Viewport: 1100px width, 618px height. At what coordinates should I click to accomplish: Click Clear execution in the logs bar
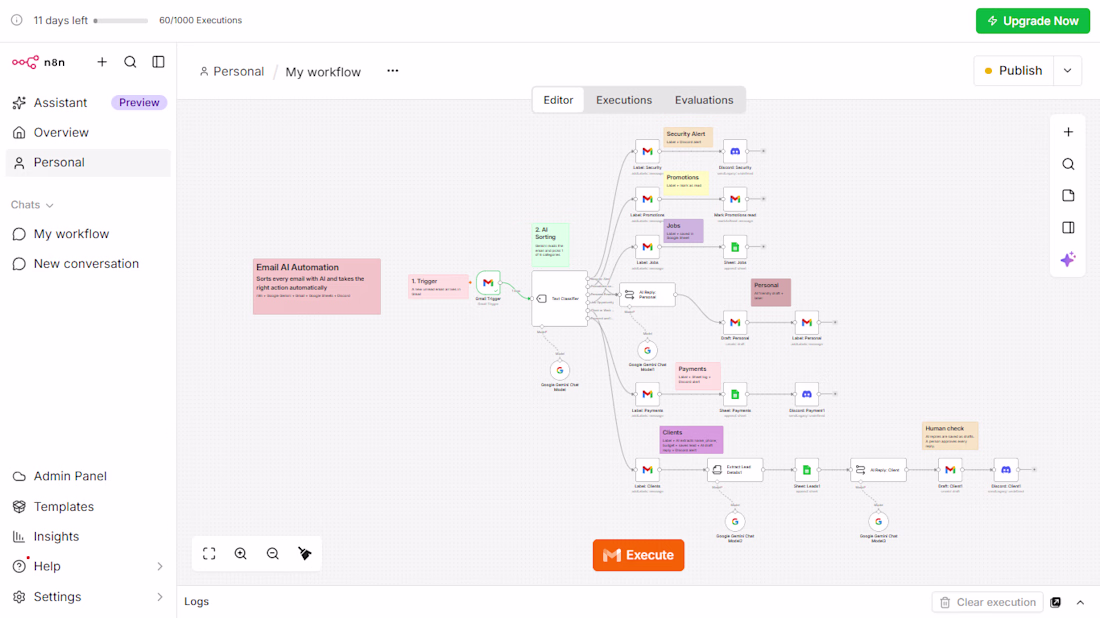[988, 602]
